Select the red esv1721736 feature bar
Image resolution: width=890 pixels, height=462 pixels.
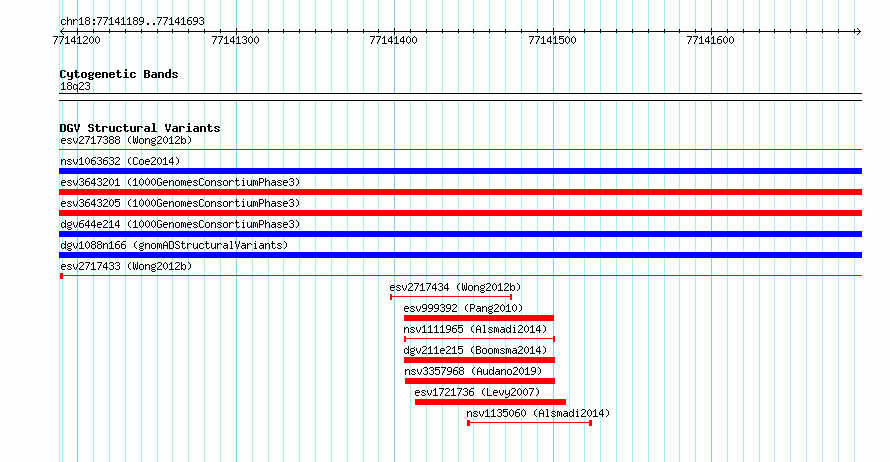pos(490,402)
